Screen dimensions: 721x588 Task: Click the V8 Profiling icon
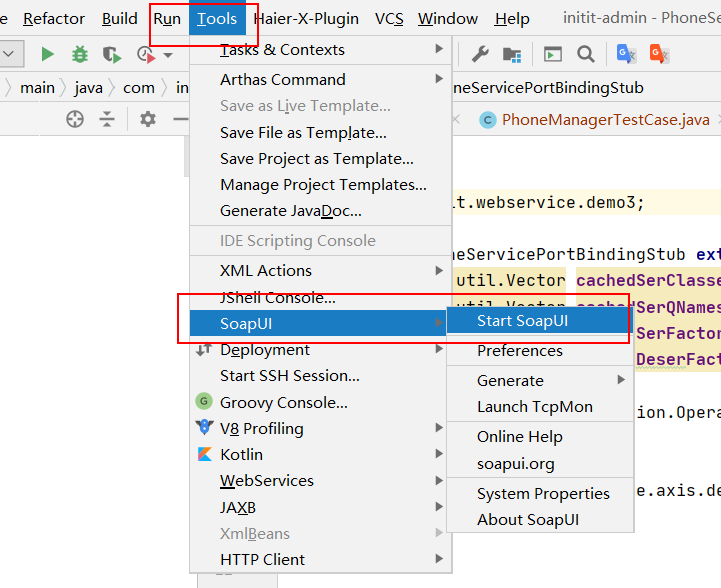click(204, 427)
